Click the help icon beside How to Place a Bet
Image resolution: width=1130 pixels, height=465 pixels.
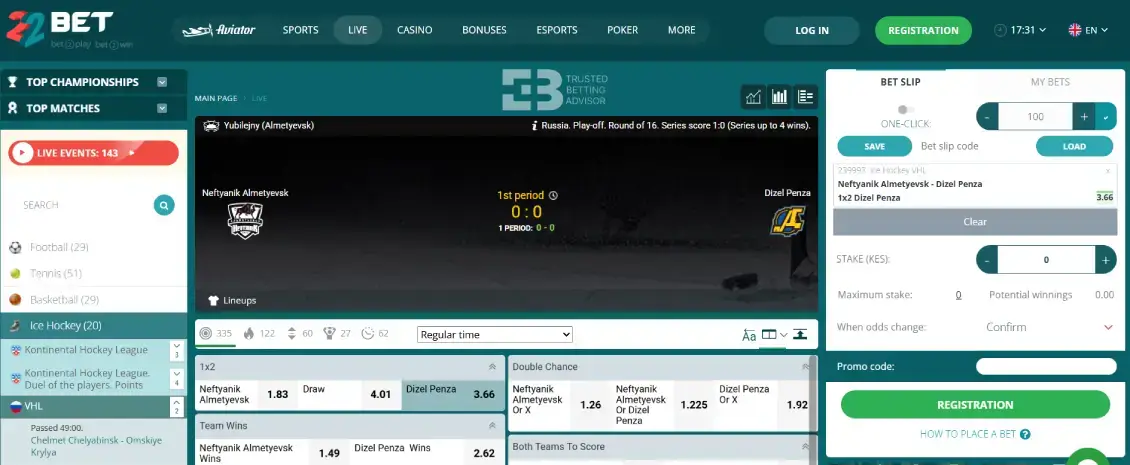tap(1025, 434)
